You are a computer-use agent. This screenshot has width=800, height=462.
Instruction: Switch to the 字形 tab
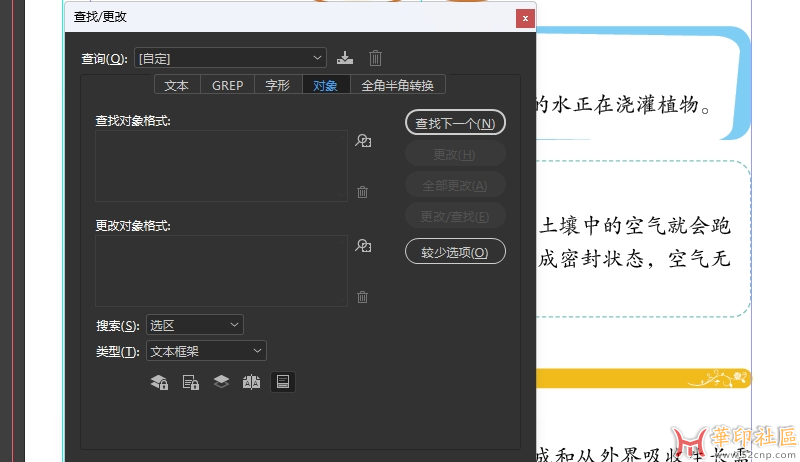(x=278, y=85)
